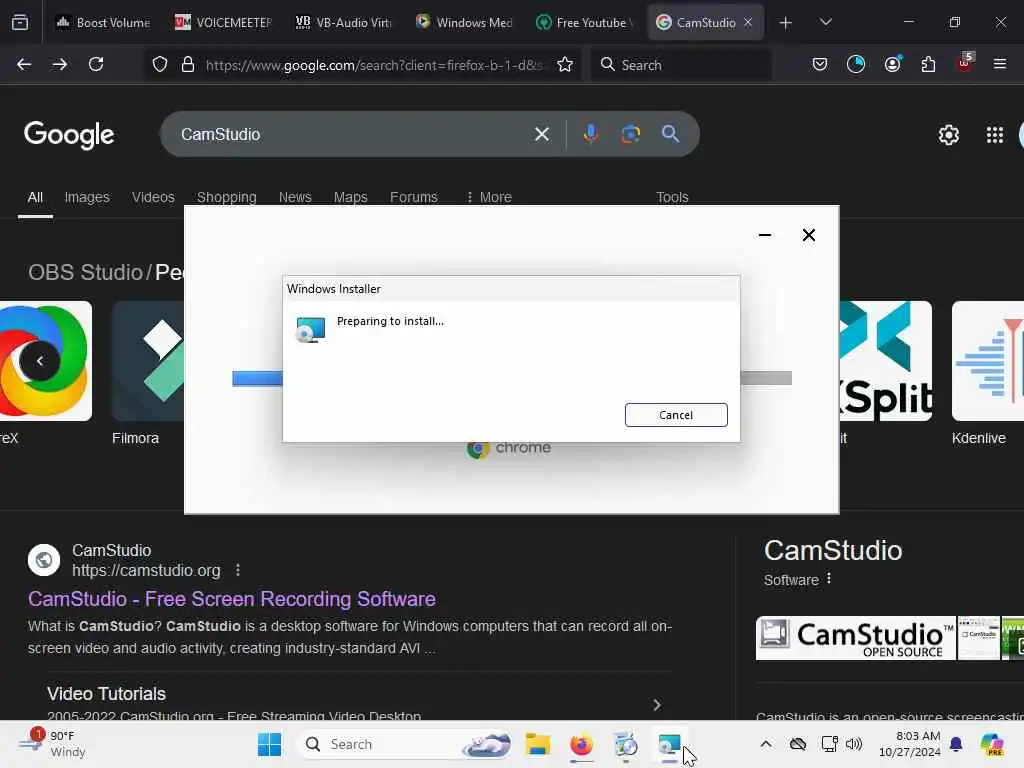Image resolution: width=1024 pixels, height=768 pixels.
Task: Open the Filmora software card
Action: [148, 373]
